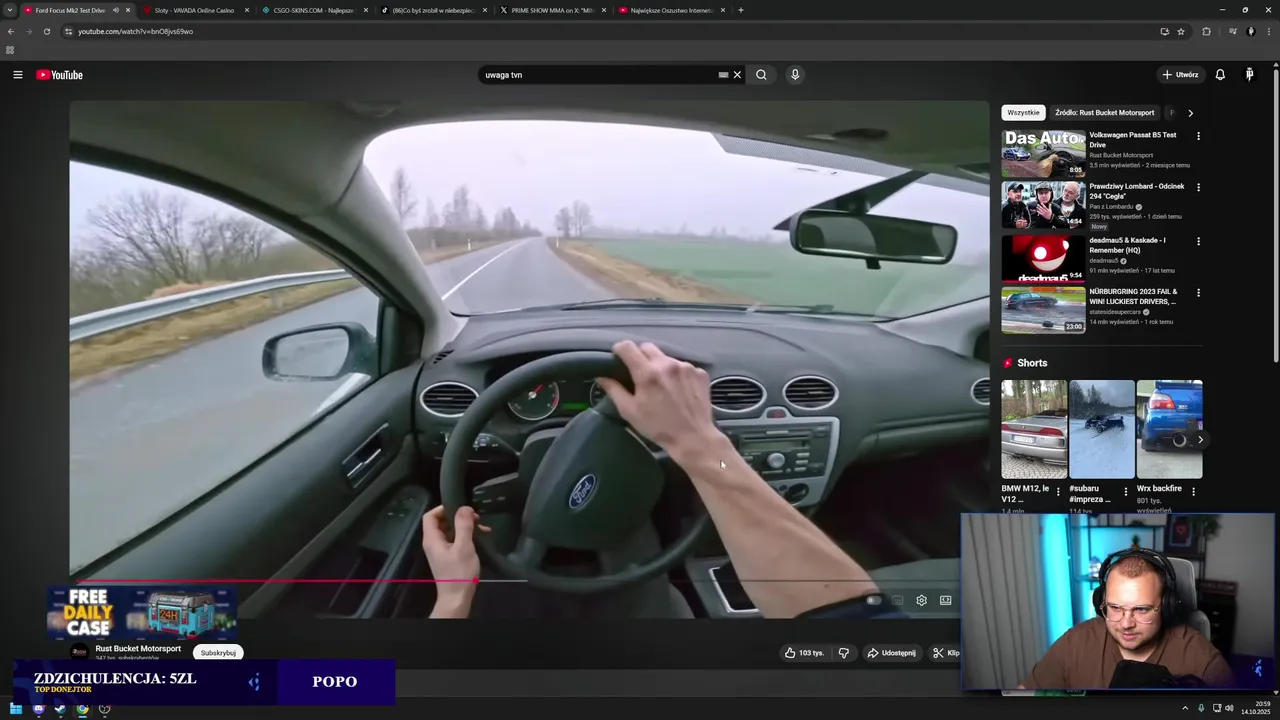Open options for Wrx backfire short

tap(1193, 492)
